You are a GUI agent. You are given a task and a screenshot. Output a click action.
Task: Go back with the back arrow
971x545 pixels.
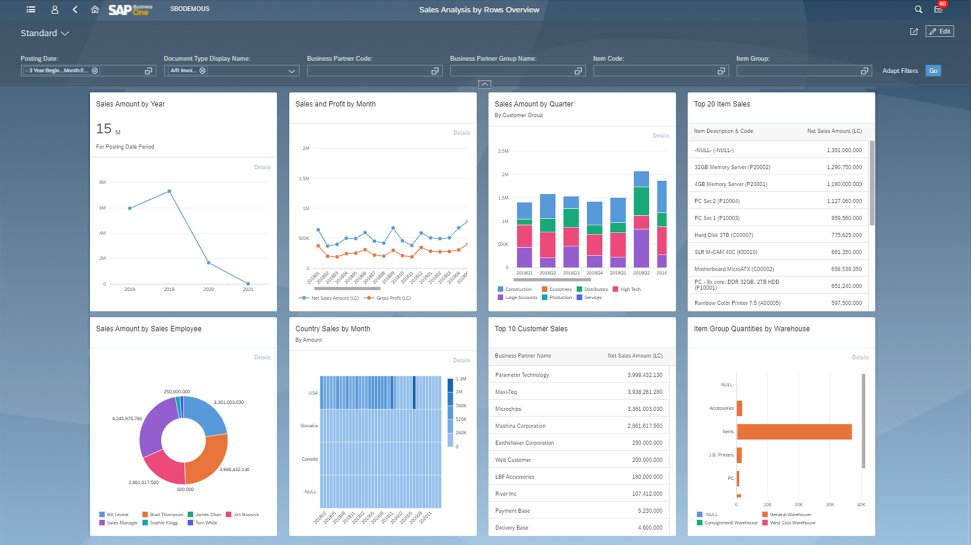[x=75, y=9]
